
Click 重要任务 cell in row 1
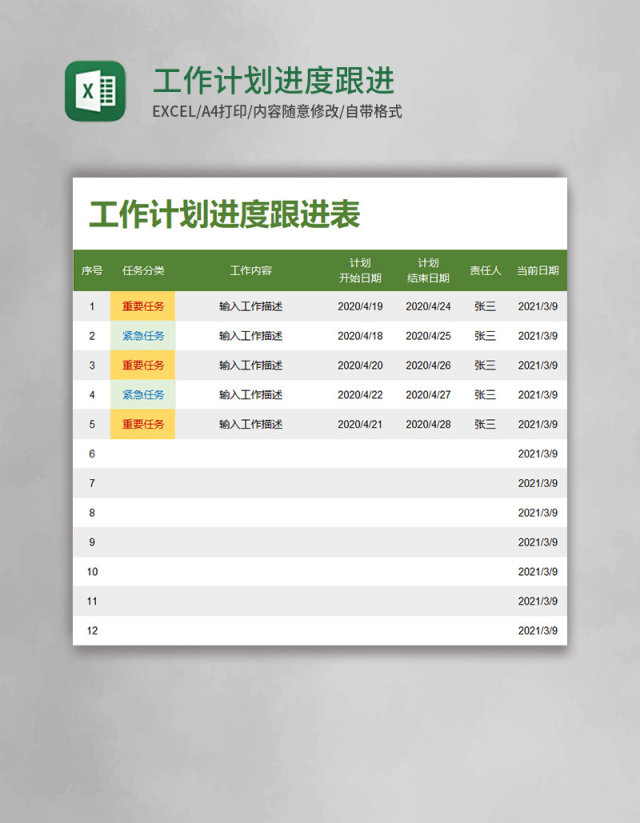click(143, 306)
